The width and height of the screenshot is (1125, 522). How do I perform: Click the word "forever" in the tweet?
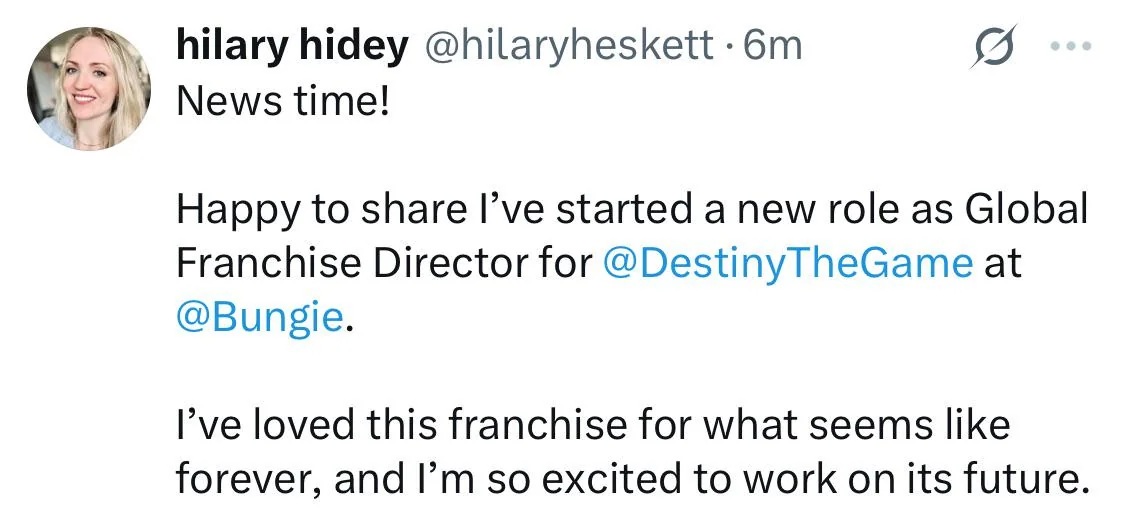tap(247, 479)
